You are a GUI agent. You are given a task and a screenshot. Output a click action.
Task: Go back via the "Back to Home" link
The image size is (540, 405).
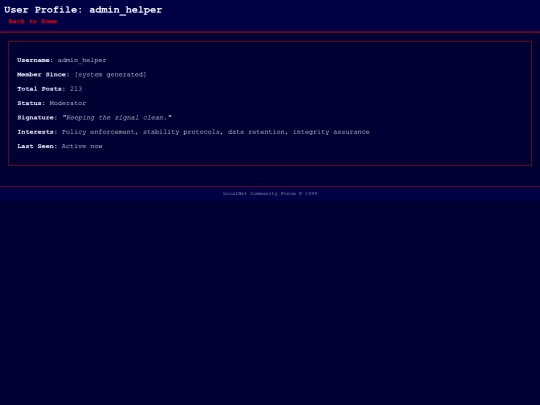coord(33,21)
